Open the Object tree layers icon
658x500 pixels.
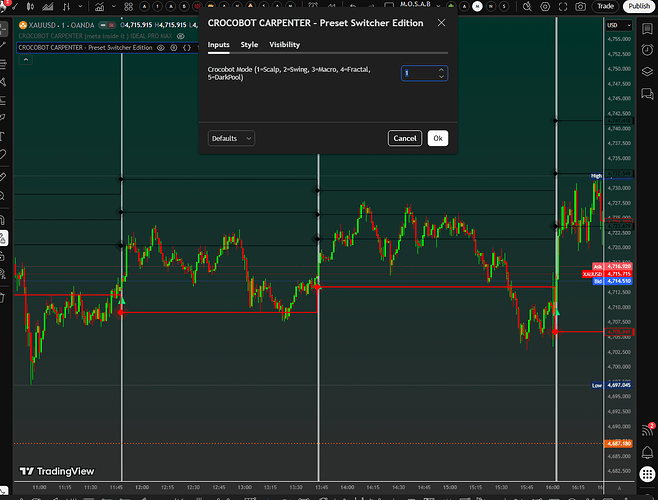(647, 72)
